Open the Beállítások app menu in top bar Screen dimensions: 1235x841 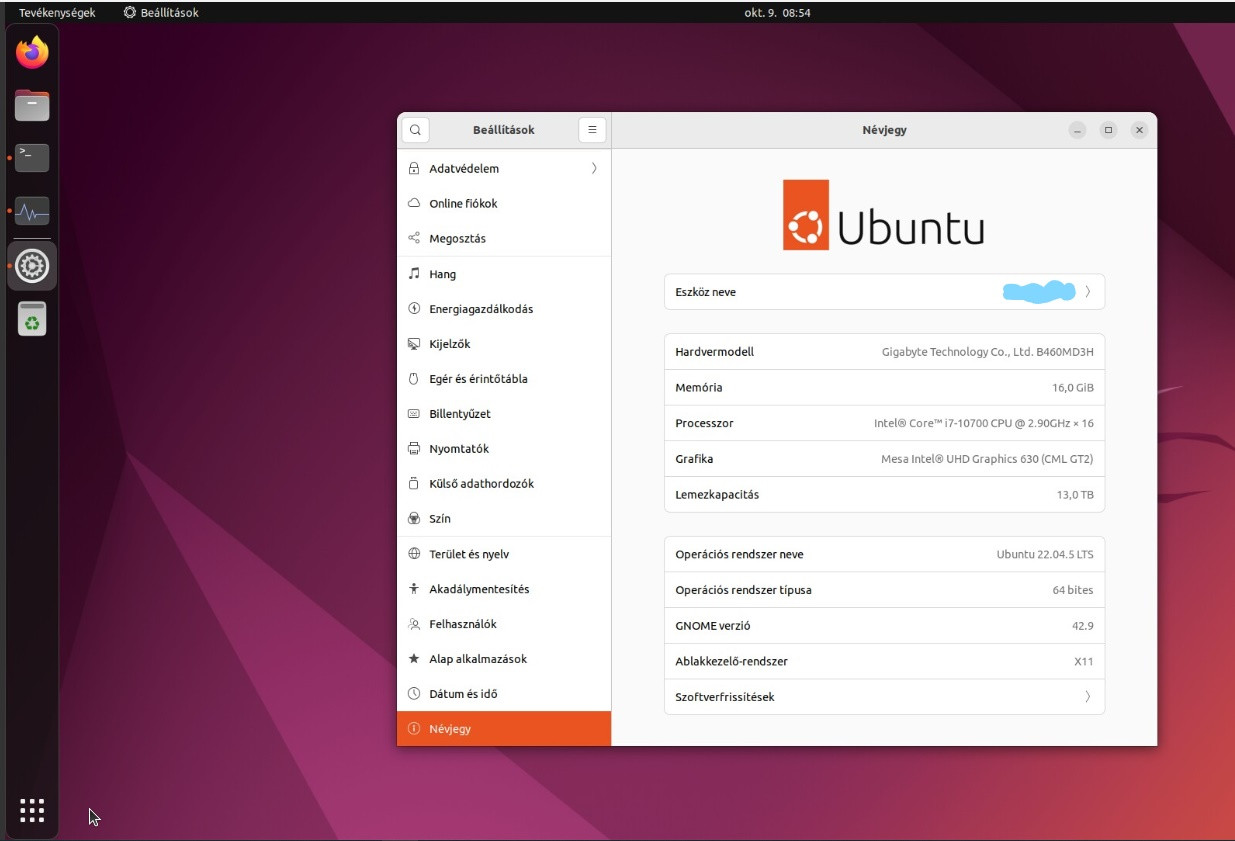pos(161,13)
